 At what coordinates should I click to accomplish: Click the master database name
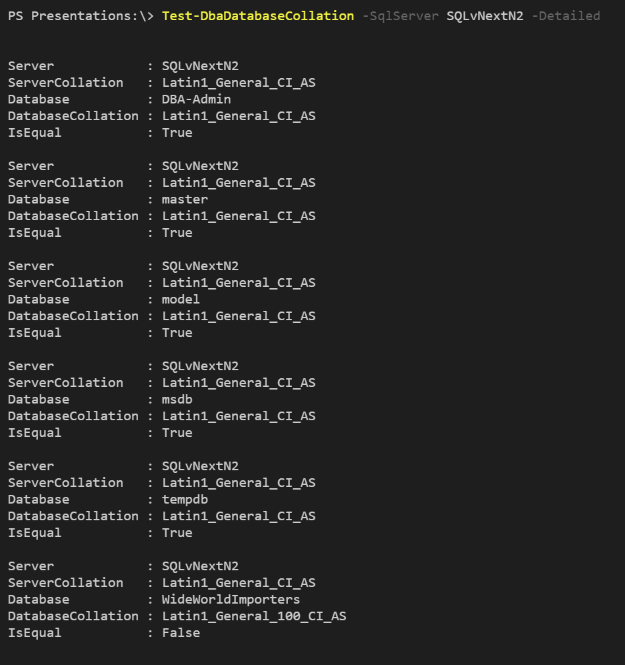point(185,199)
